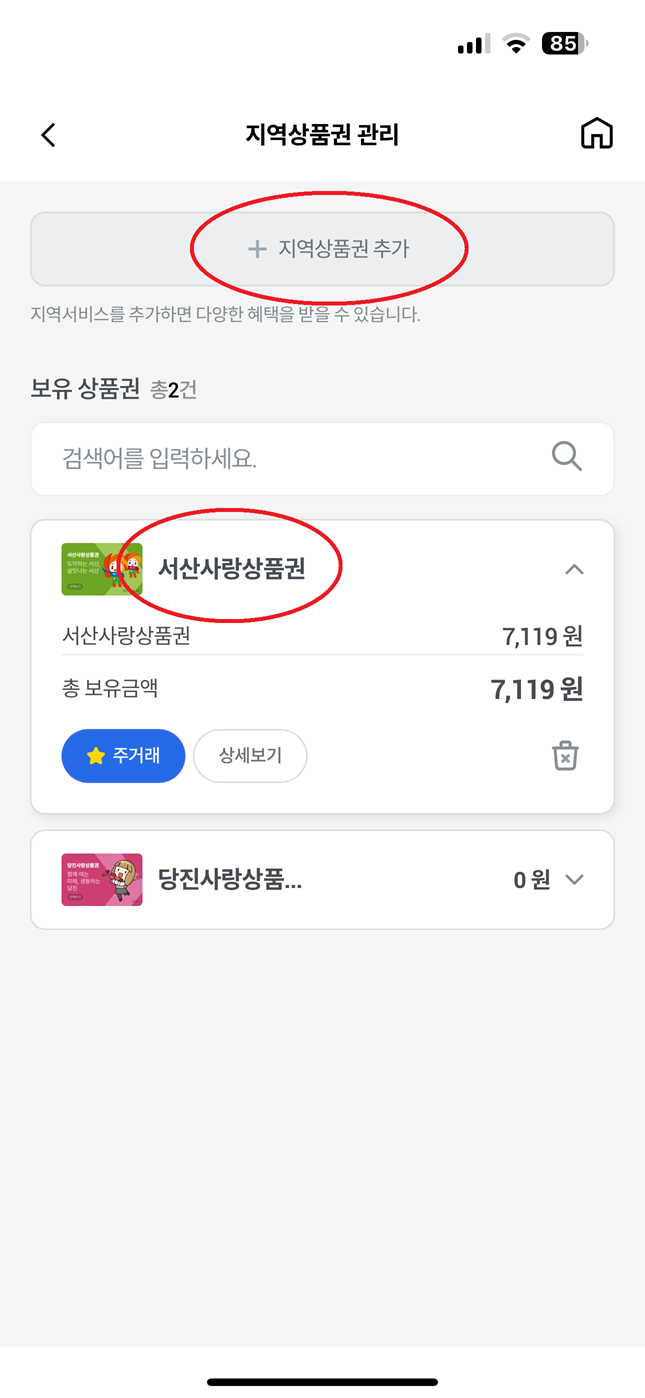
Task: Tap the Wi-Fi status icon
Action: pos(516,44)
